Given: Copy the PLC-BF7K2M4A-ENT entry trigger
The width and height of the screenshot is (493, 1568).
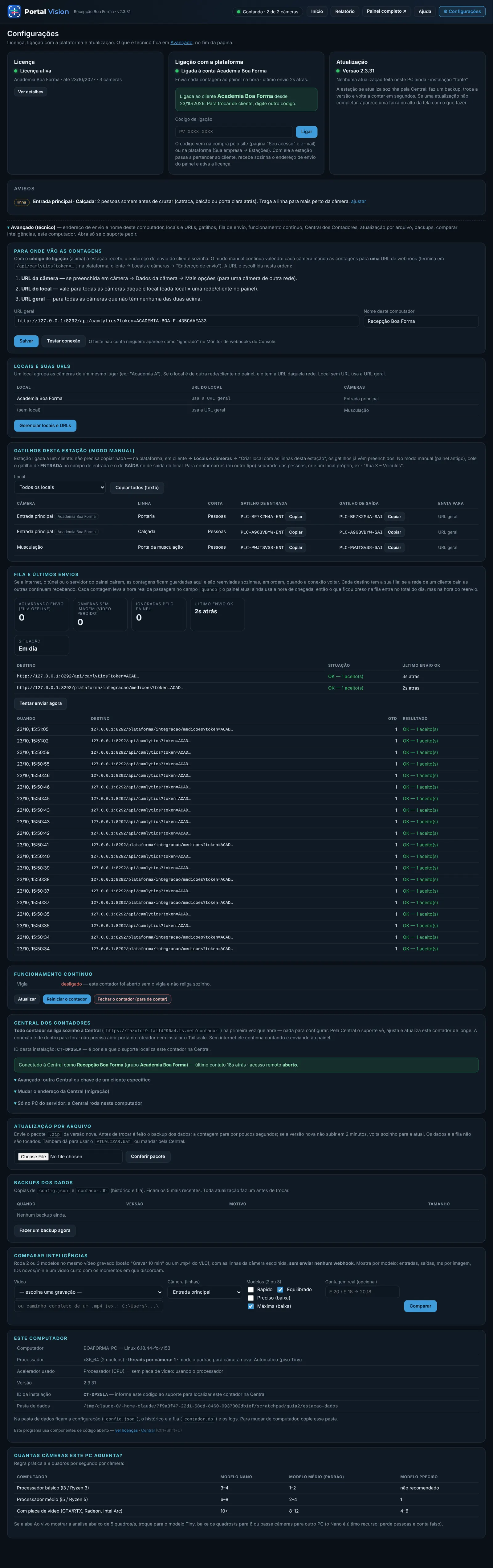Looking at the screenshot, I should tap(296, 516).
